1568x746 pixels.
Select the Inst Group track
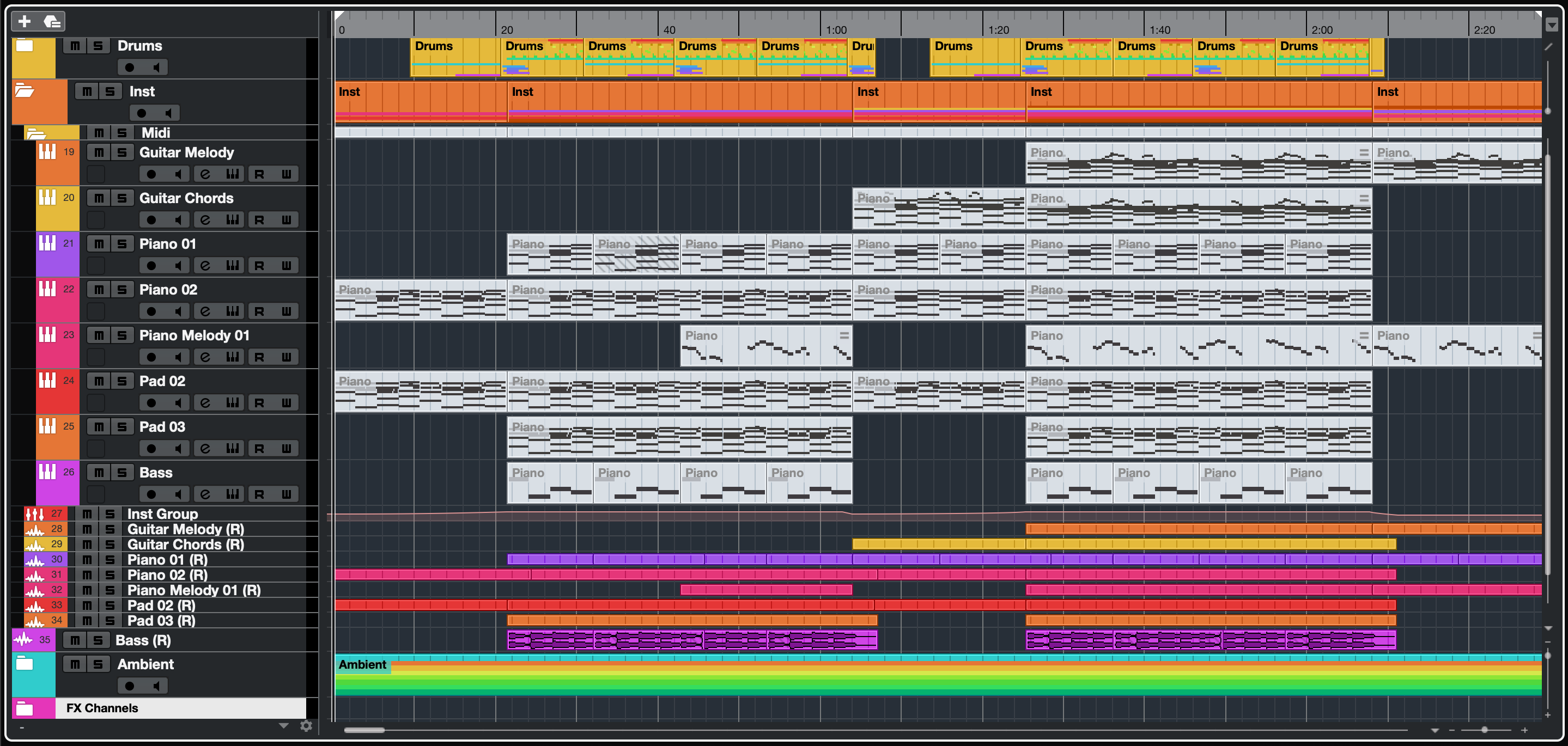(162, 513)
